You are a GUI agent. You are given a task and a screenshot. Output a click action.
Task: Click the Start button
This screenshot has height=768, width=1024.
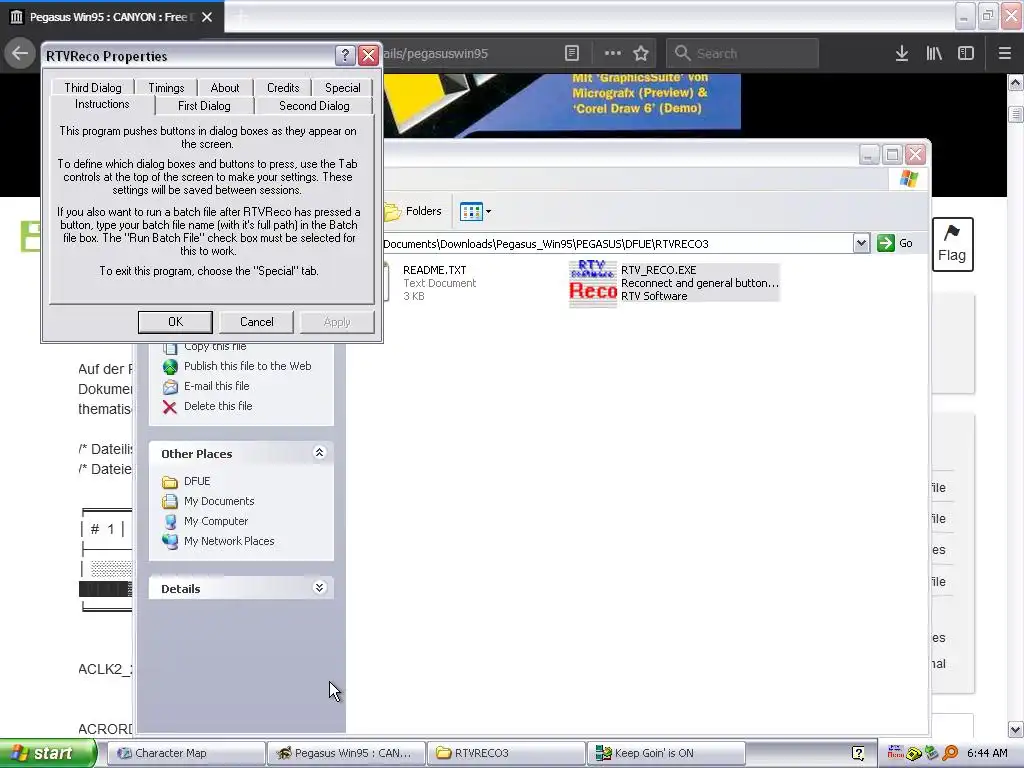[x=48, y=753]
